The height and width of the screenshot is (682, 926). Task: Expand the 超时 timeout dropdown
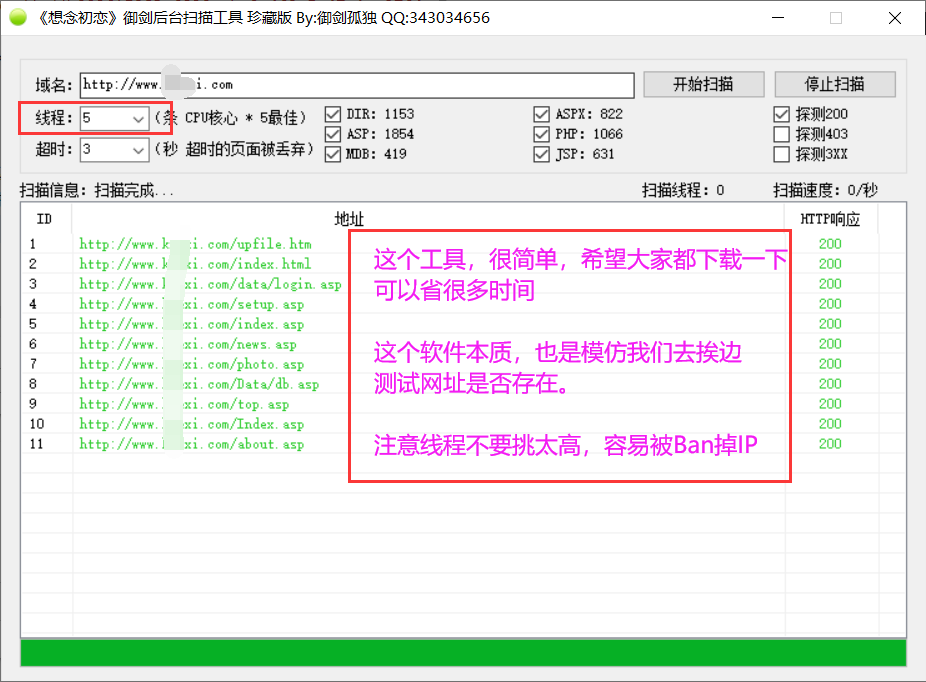pos(138,150)
